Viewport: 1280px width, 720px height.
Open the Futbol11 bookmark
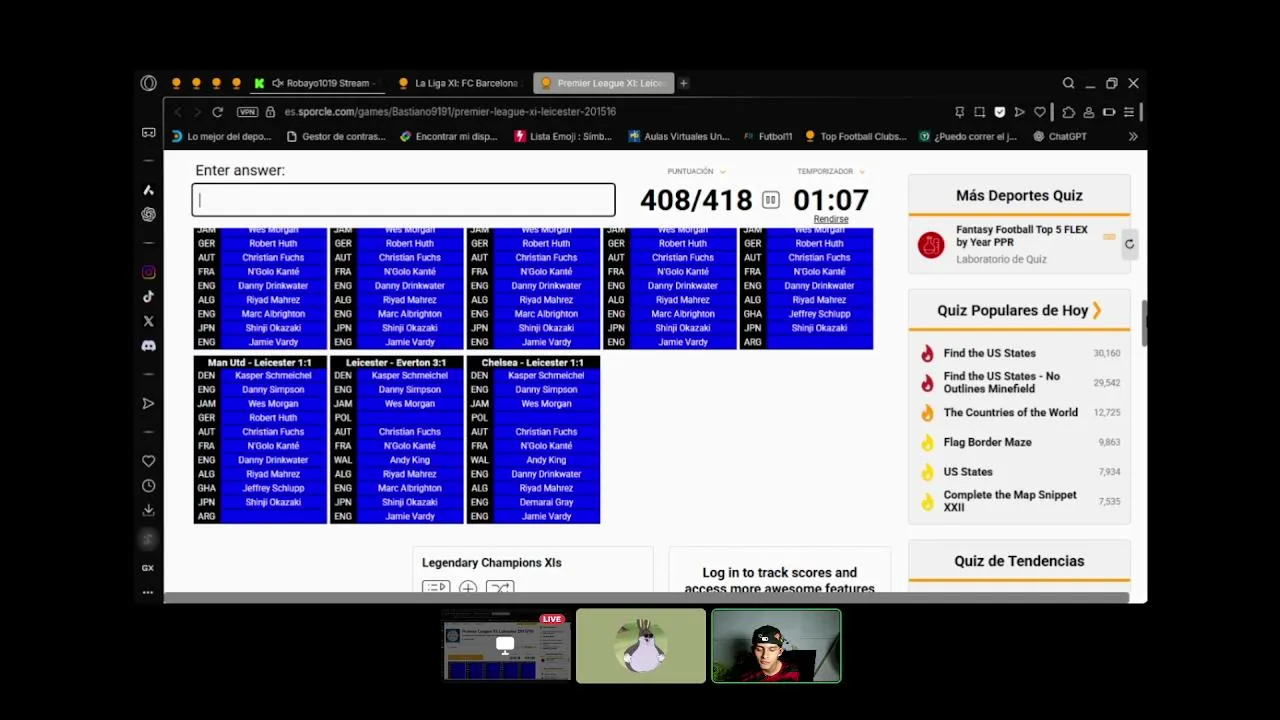point(768,137)
